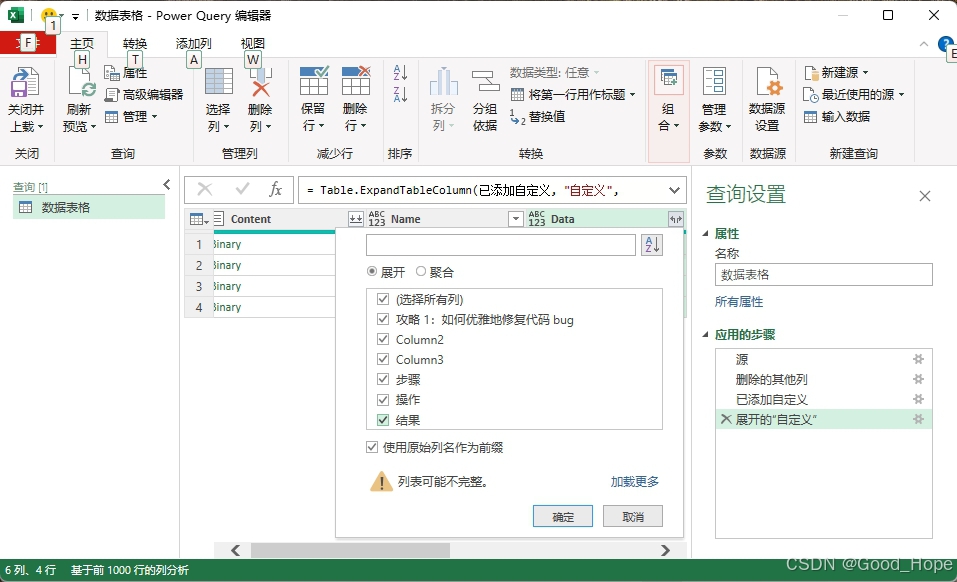957x582 pixels.
Task: Click the Choose Columns (选择列) icon
Action: click(x=218, y=82)
